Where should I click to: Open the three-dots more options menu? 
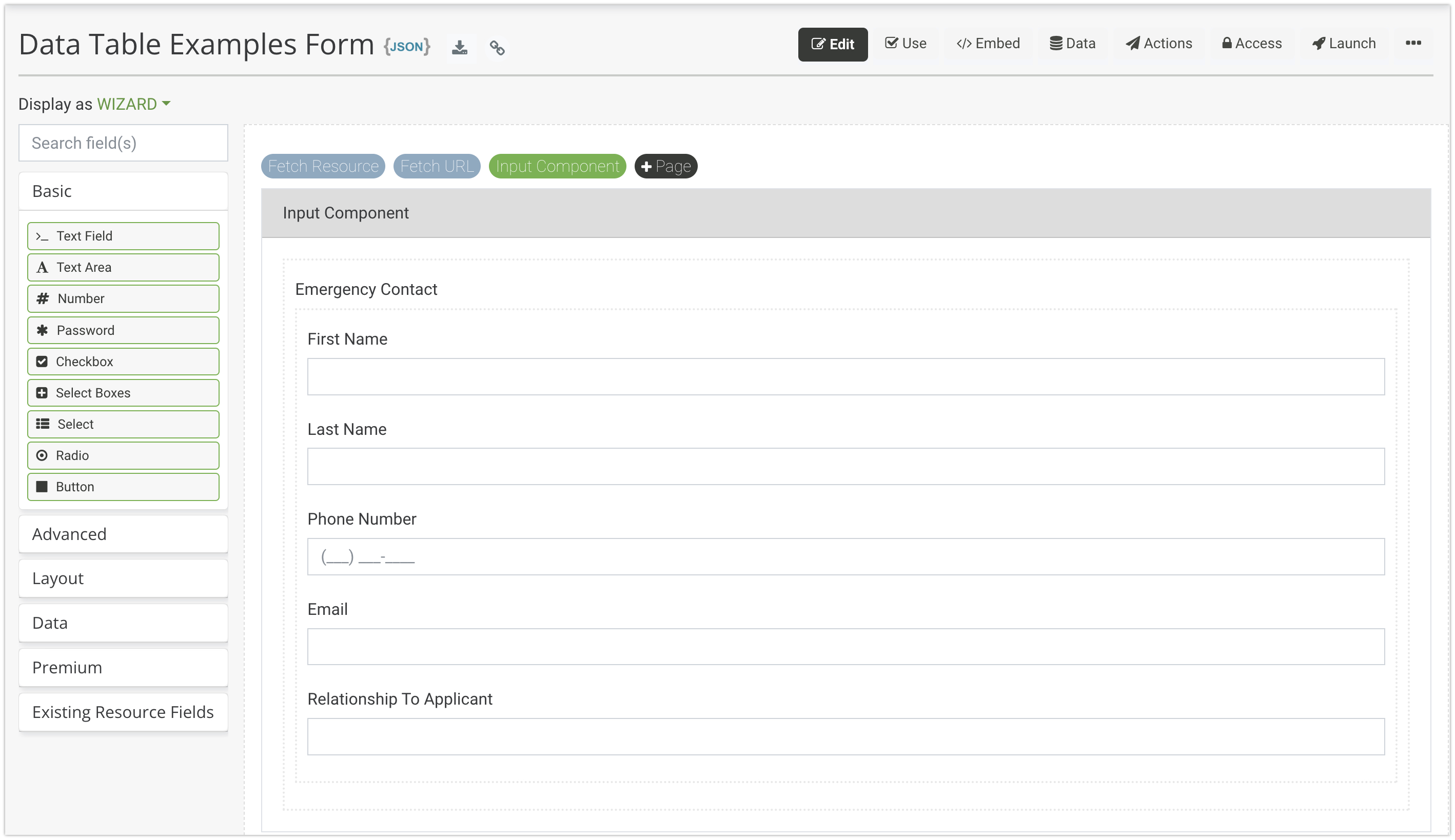click(x=1412, y=43)
